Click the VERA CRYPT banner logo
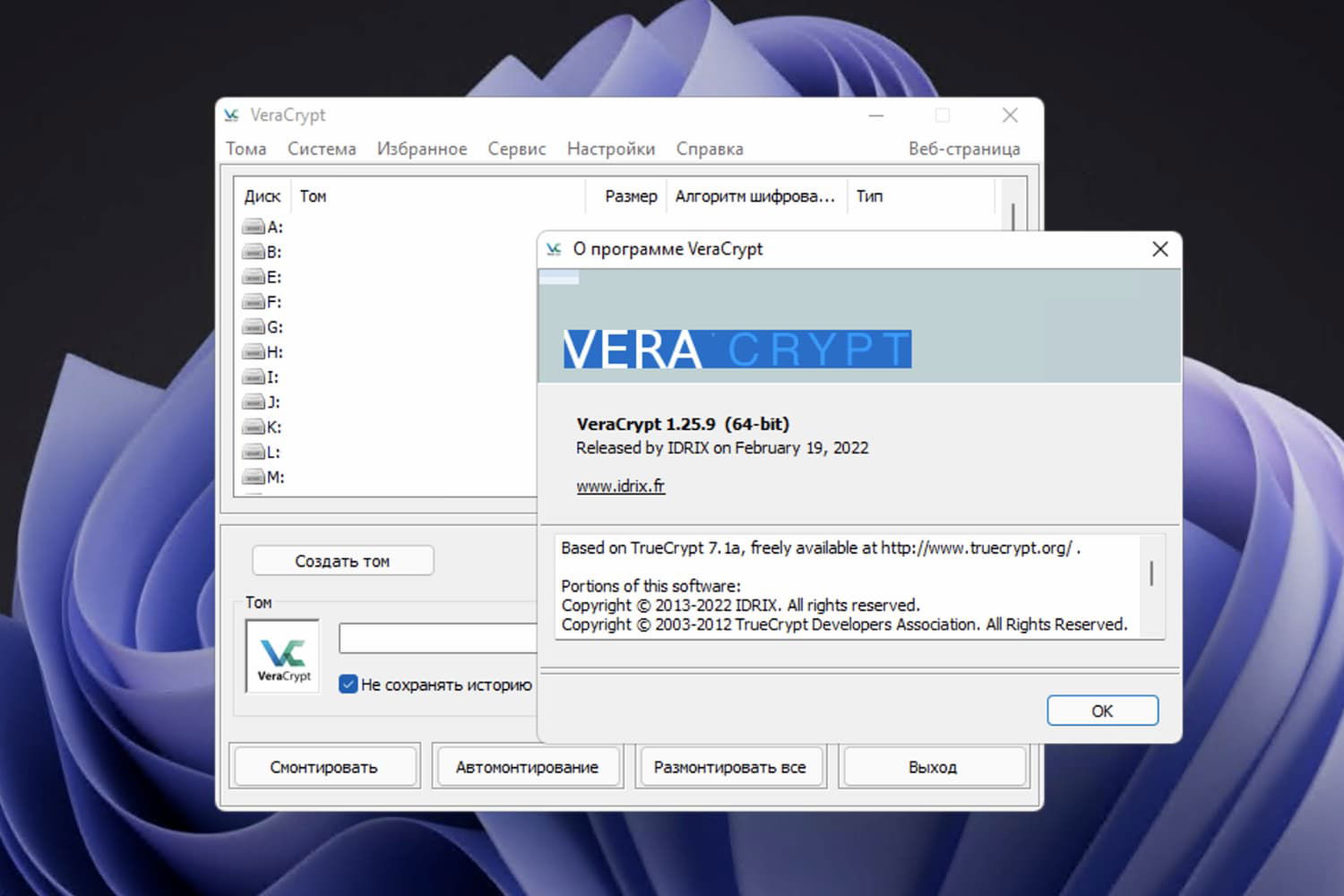Viewport: 1344px width, 896px height. pyautogui.click(x=737, y=349)
